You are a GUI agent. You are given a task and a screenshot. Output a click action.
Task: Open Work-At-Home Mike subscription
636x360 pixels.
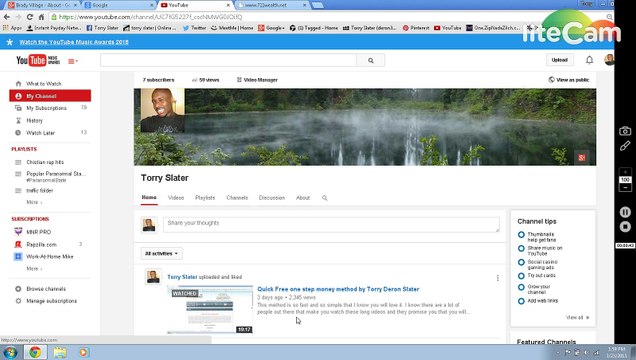[49, 257]
